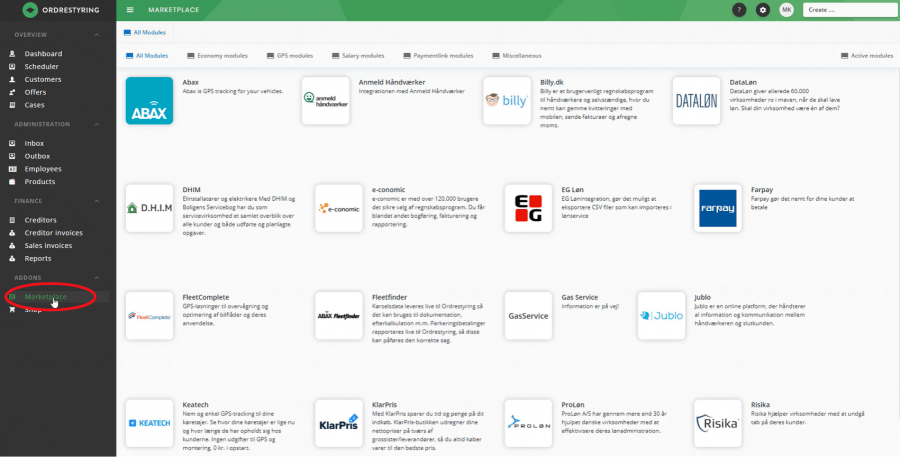Open Reports in the sidebar

click(38, 258)
